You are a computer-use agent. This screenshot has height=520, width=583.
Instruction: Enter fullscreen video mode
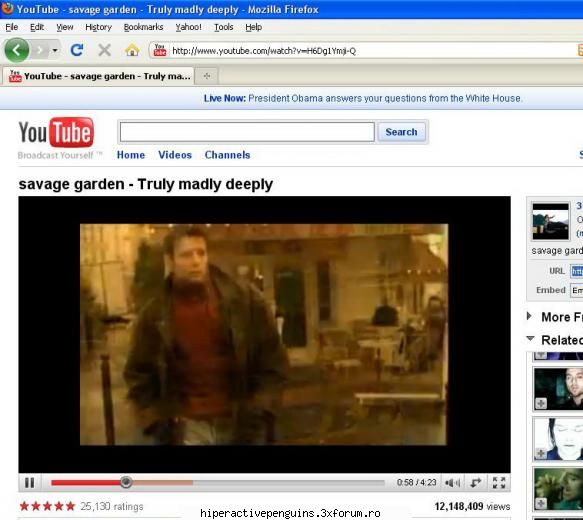pyautogui.click(x=499, y=483)
